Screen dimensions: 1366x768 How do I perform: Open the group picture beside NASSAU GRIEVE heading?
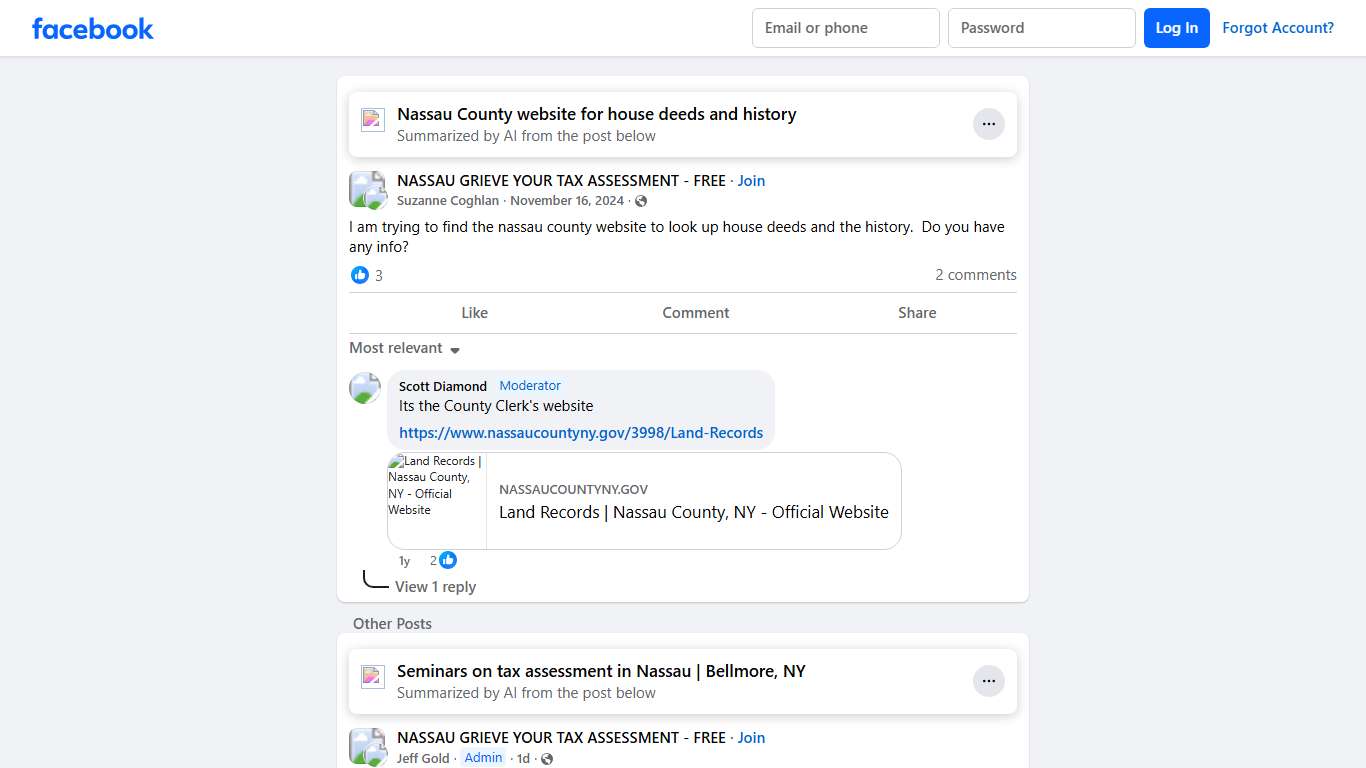pyautogui.click(x=367, y=188)
